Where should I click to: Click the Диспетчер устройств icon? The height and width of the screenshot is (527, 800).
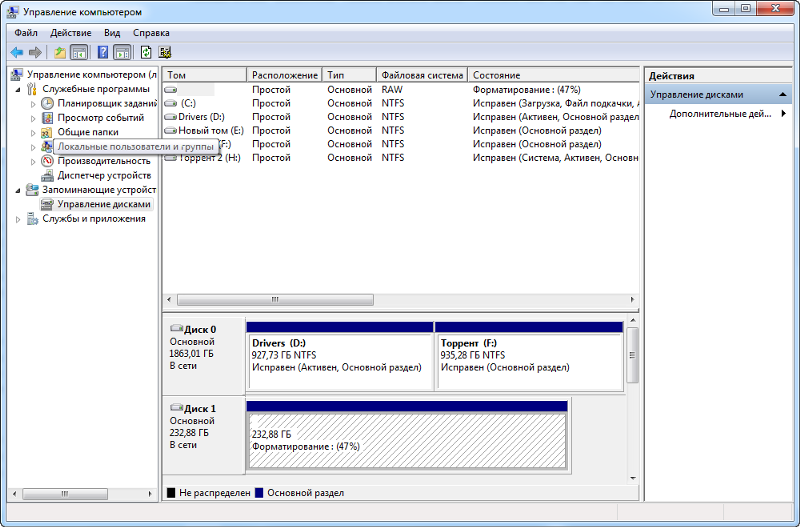click(47, 175)
